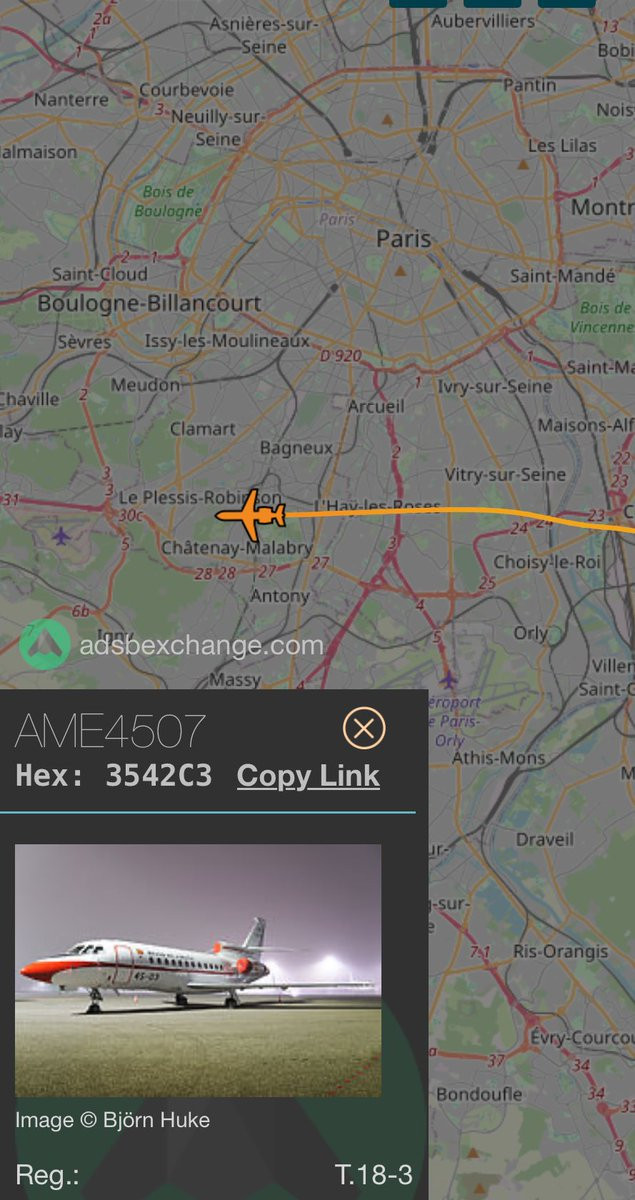
Task: Click the orange flight track line
Action: click(x=450, y=511)
